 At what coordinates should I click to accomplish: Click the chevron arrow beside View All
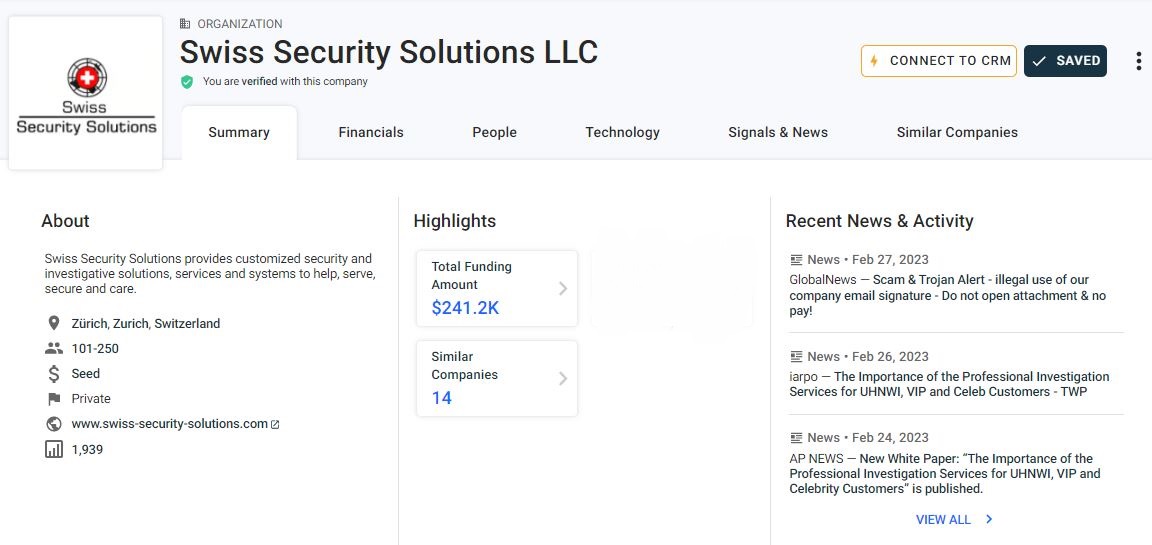[x=989, y=519]
